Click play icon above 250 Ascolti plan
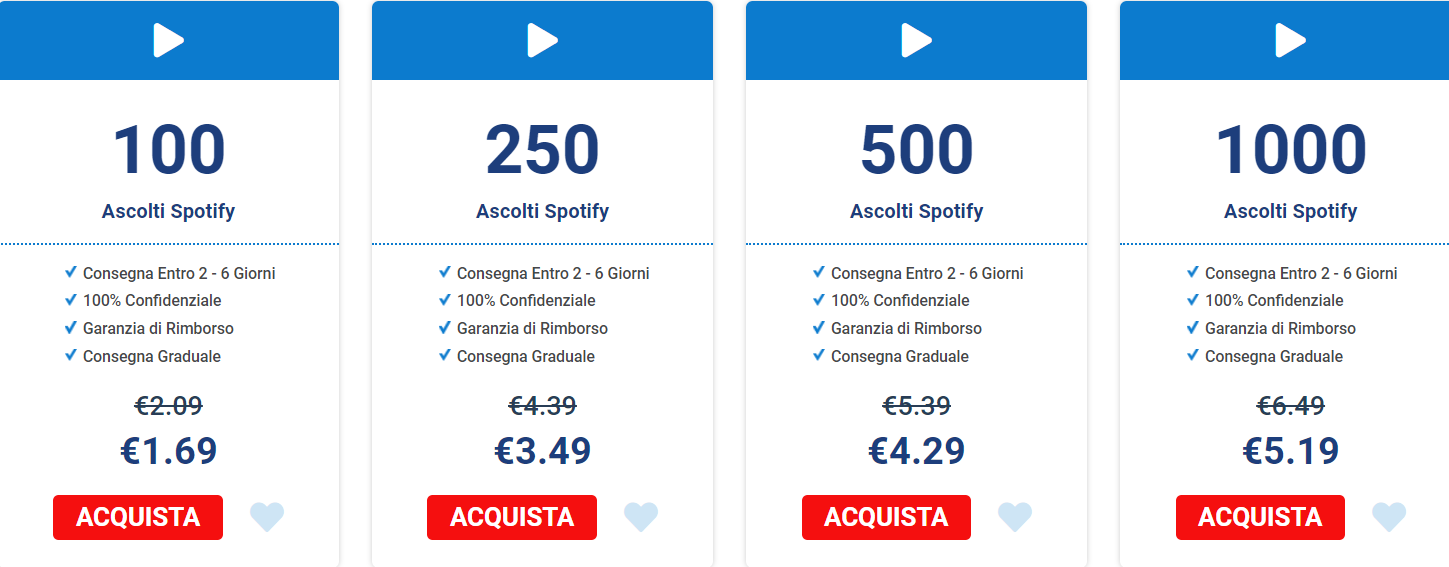 click(x=542, y=40)
